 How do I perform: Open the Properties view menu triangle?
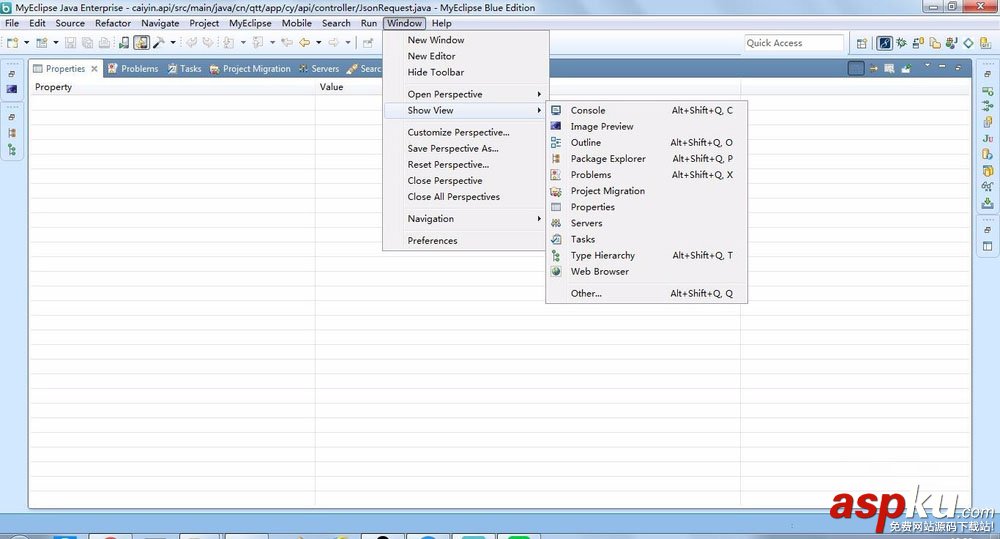(x=927, y=65)
